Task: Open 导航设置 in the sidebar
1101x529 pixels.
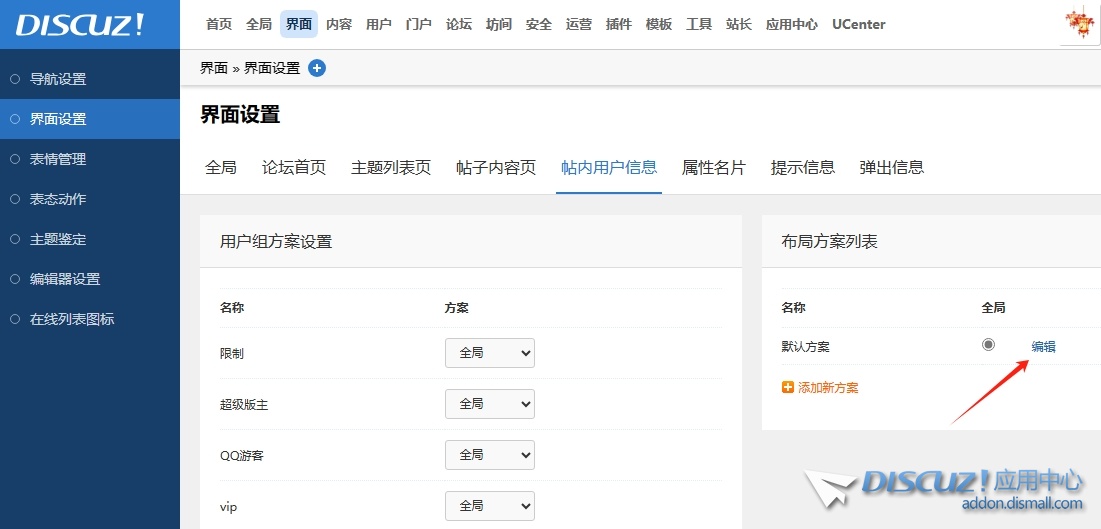Action: click(x=90, y=79)
